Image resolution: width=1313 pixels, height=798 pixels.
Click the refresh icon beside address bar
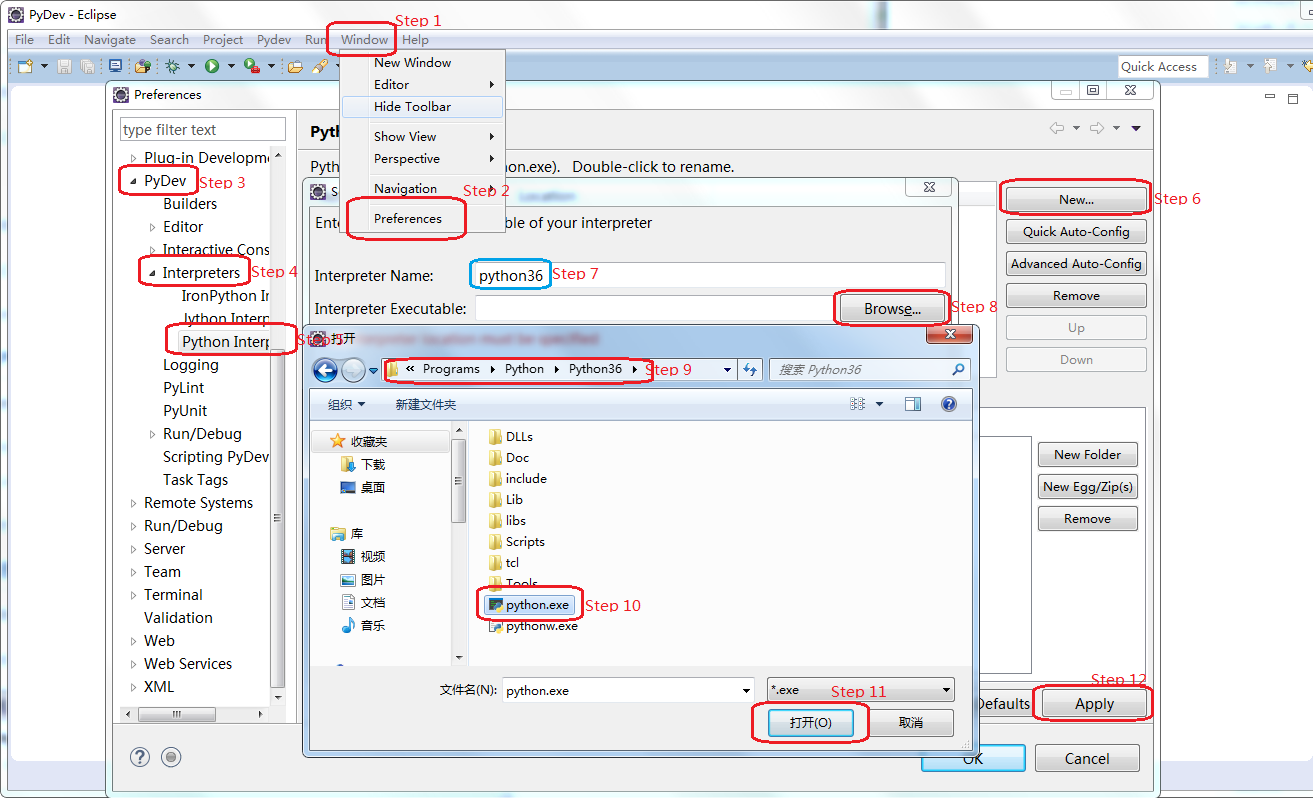click(x=751, y=370)
